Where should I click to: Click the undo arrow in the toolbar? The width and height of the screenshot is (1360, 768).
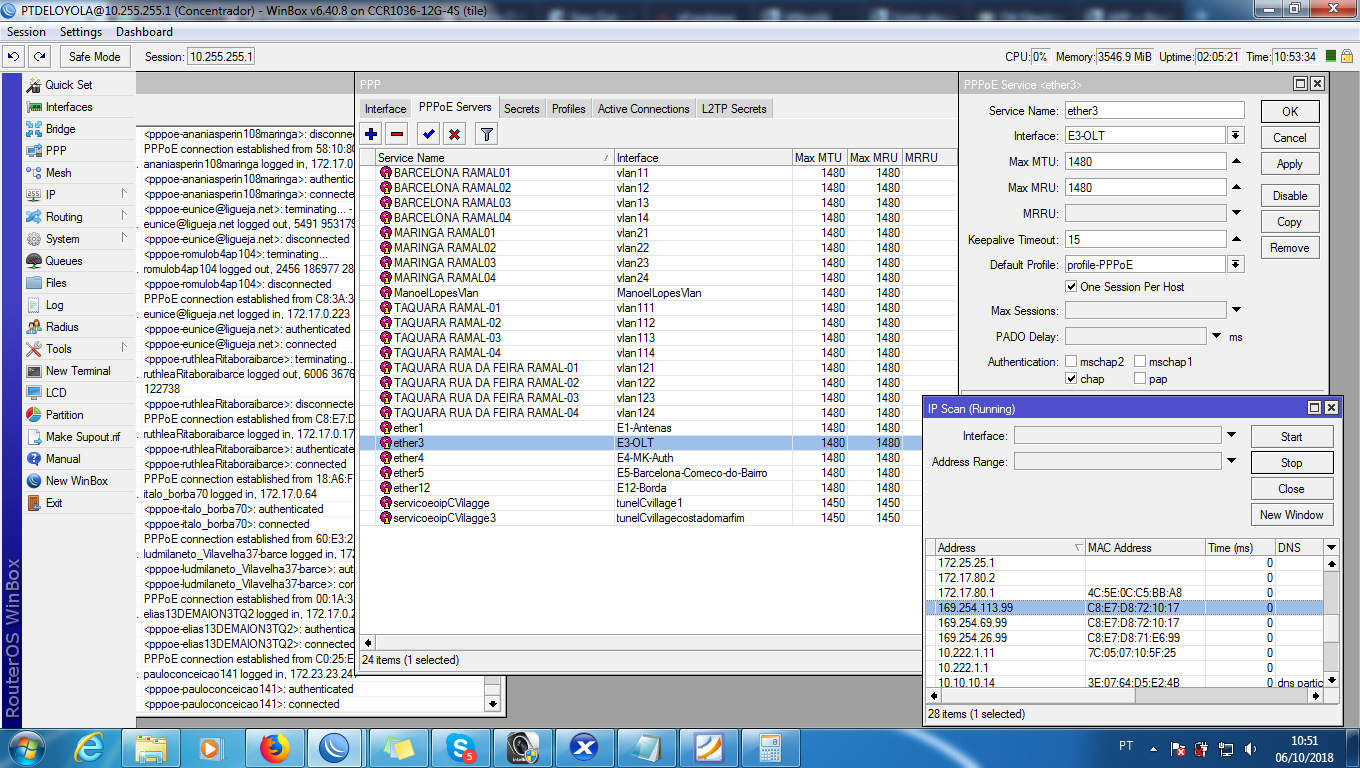[x=14, y=57]
